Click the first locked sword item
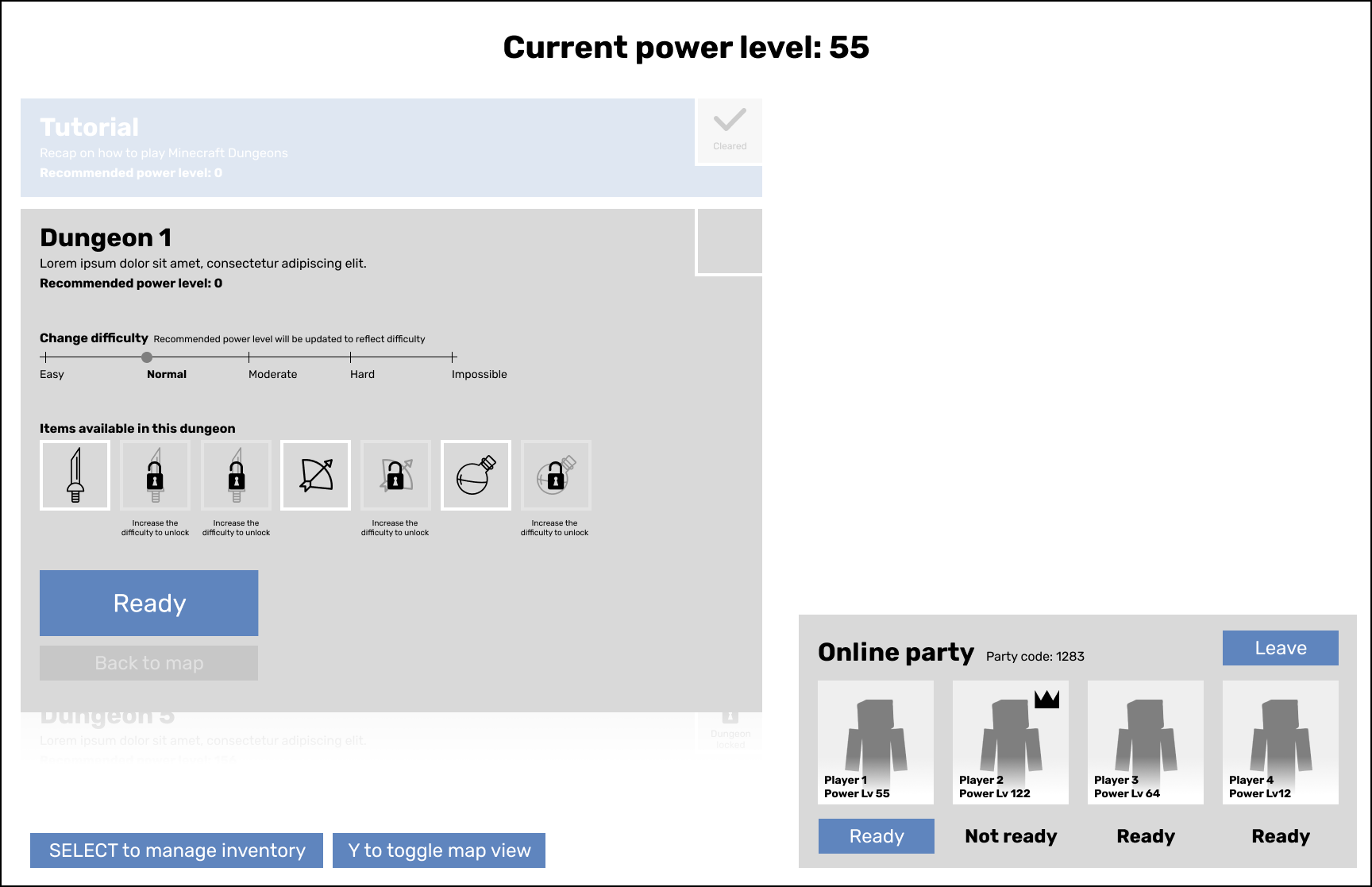1372x887 pixels. tap(156, 475)
